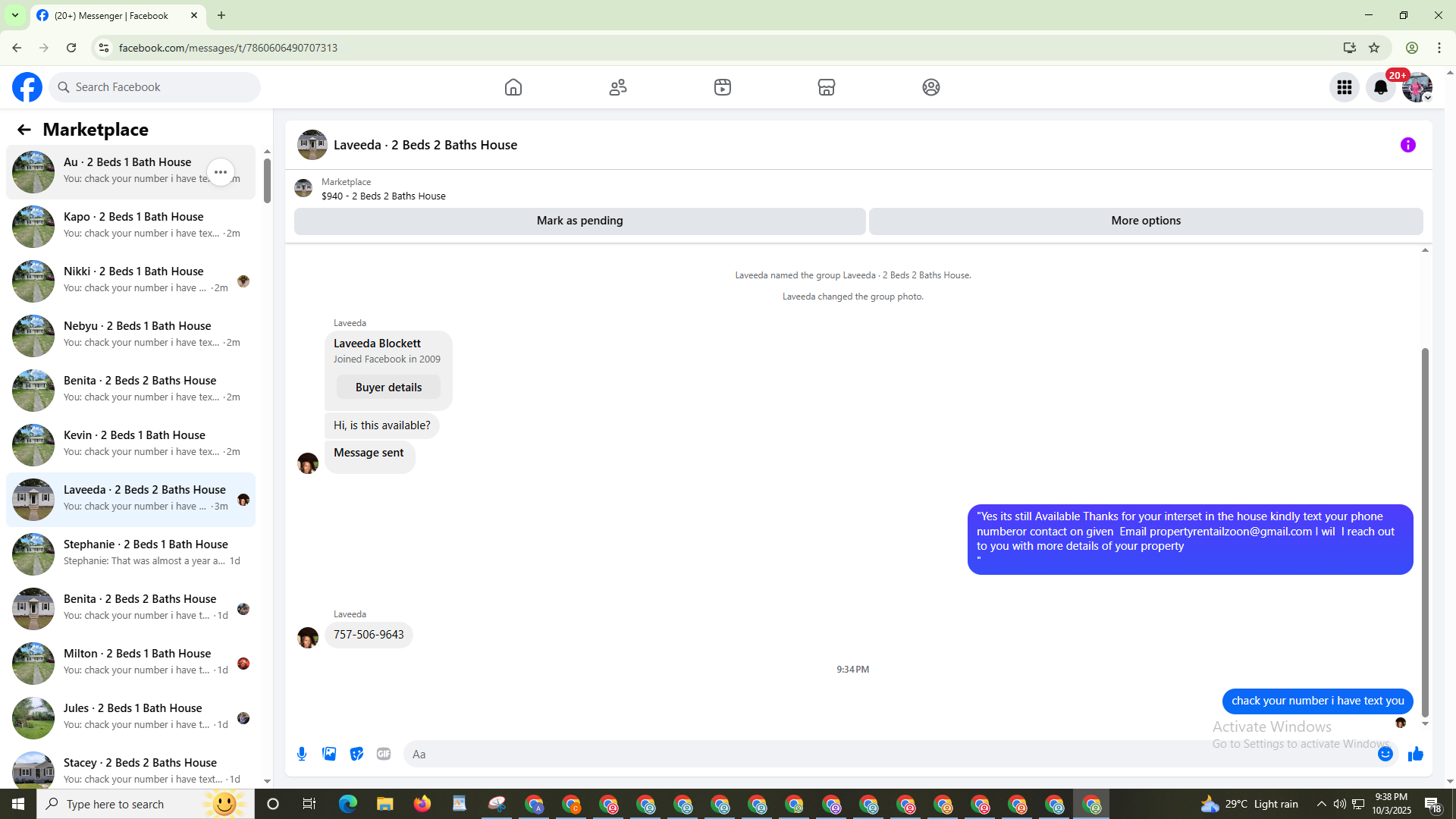Image resolution: width=1456 pixels, height=819 pixels.
Task: Open the Milton 2 Beds 1 Bath chat
Action: (130, 664)
